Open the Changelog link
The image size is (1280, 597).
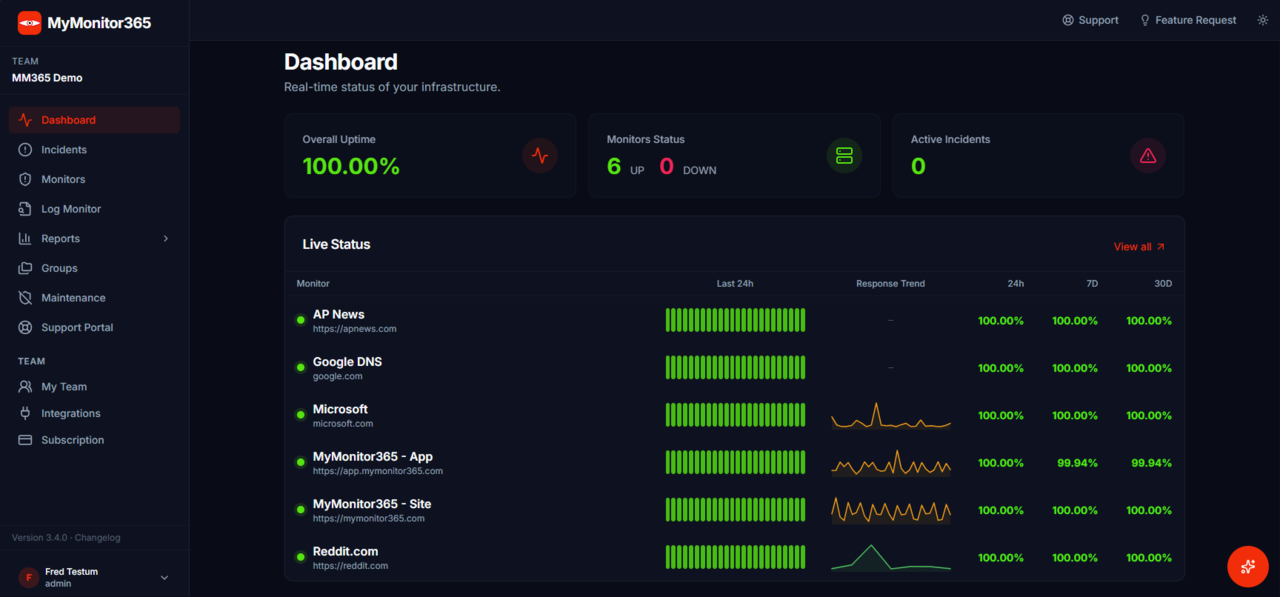pos(98,538)
